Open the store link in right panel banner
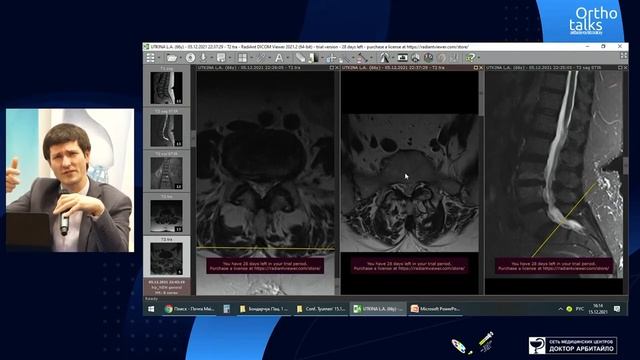Image resolution: width=640 pixels, height=360 pixels. 576,269
